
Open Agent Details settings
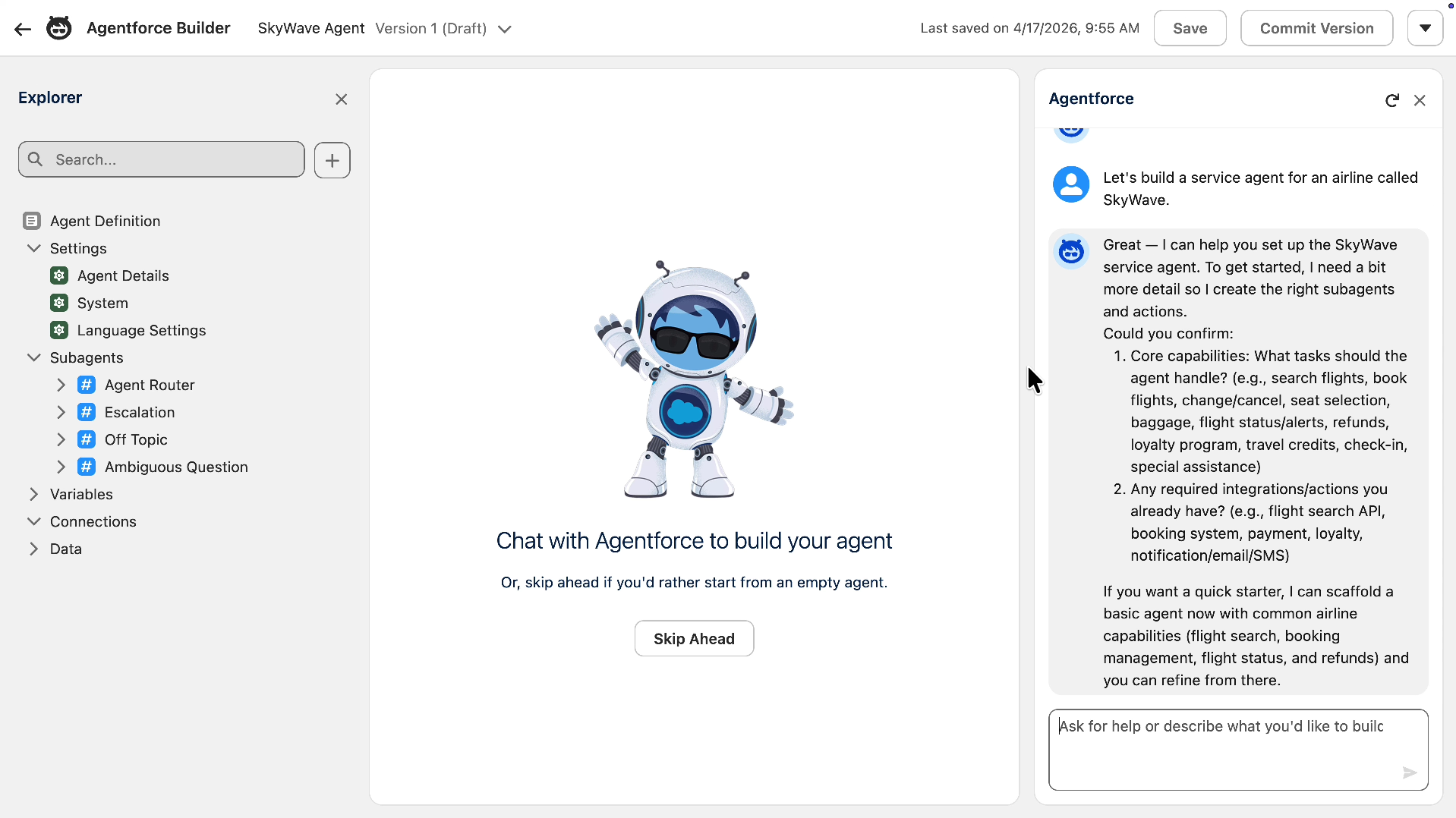coord(123,275)
